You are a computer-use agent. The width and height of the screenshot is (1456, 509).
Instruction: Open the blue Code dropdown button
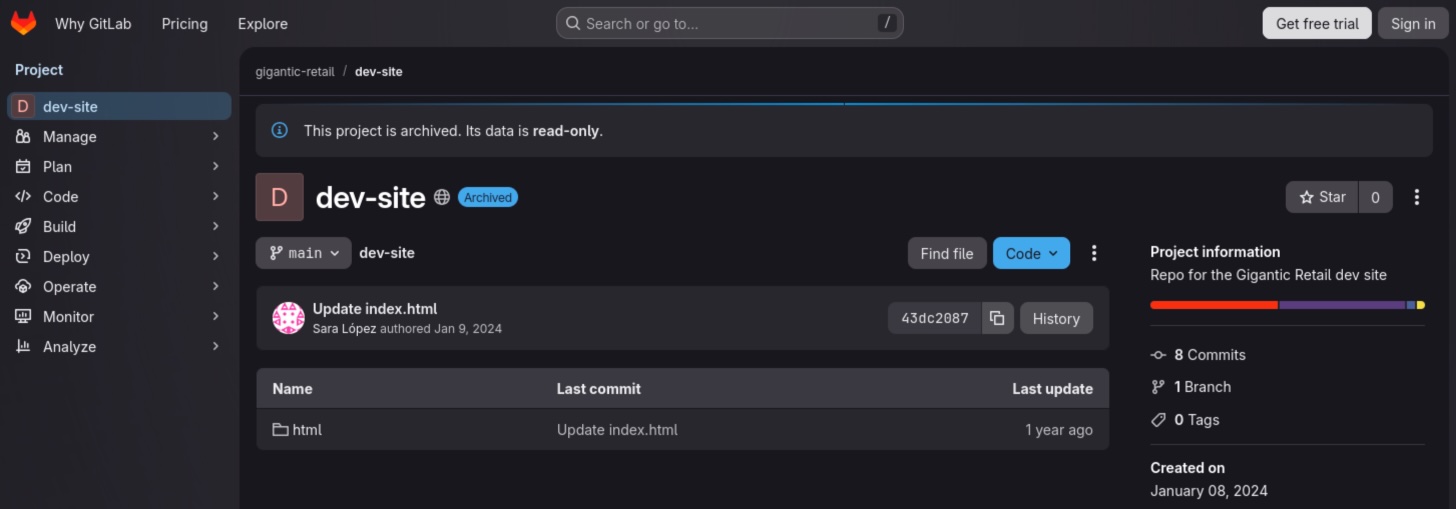tap(1031, 253)
